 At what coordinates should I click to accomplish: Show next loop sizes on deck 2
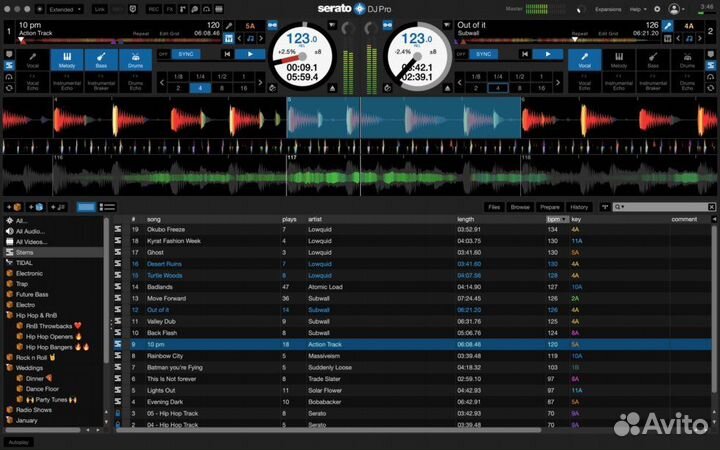coord(558,83)
